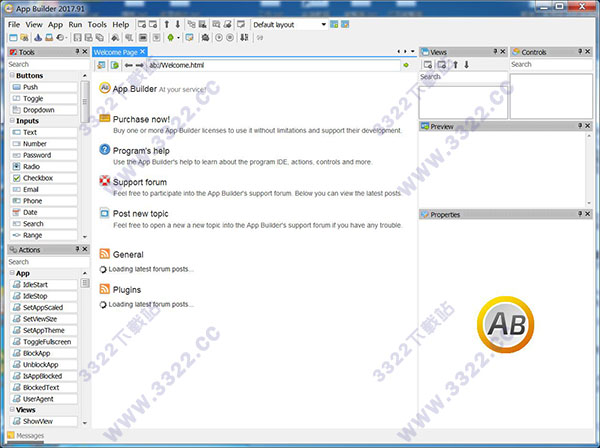Move view down in Views panel

466,65
